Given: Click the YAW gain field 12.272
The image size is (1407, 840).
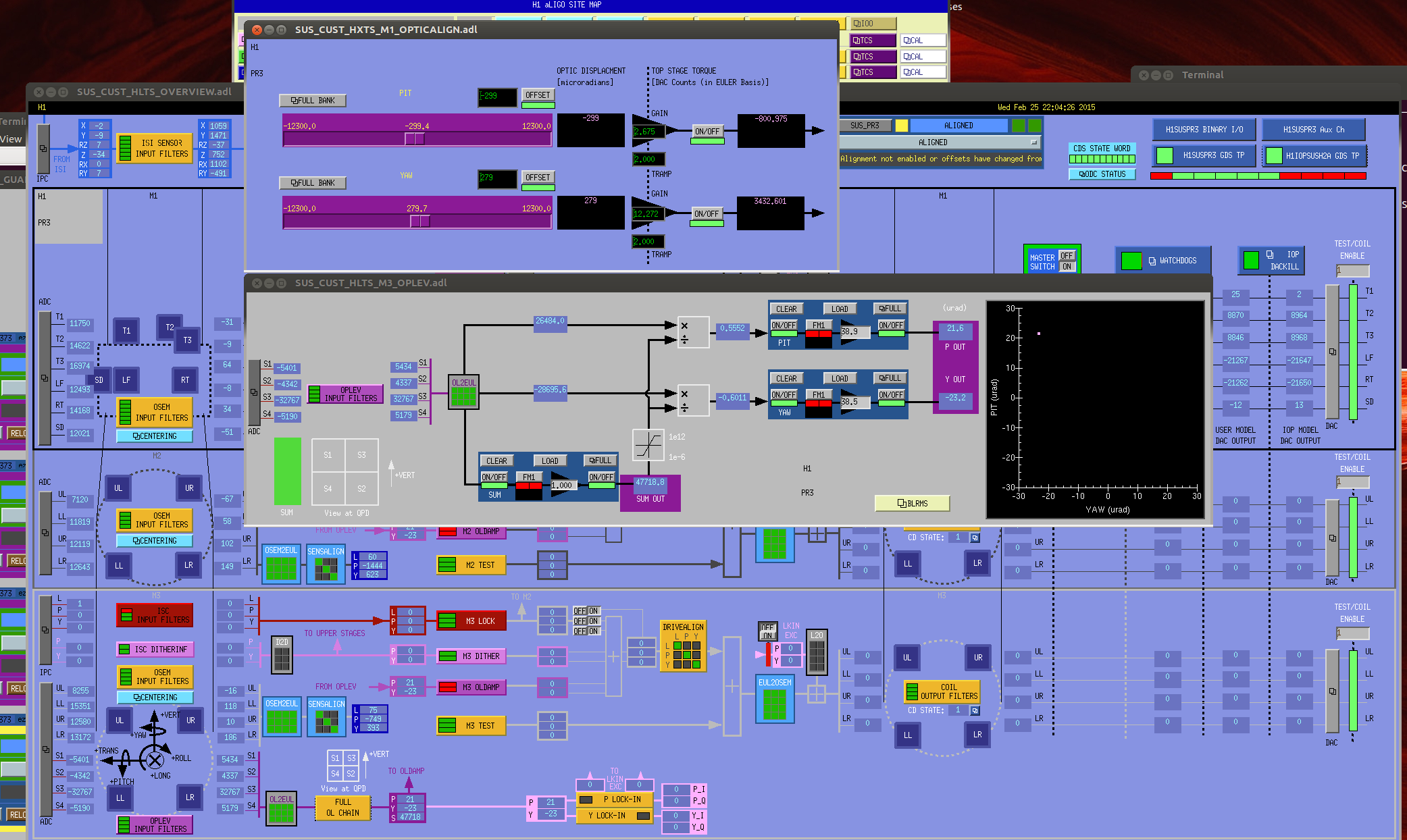Looking at the screenshot, I should pyautogui.click(x=648, y=214).
